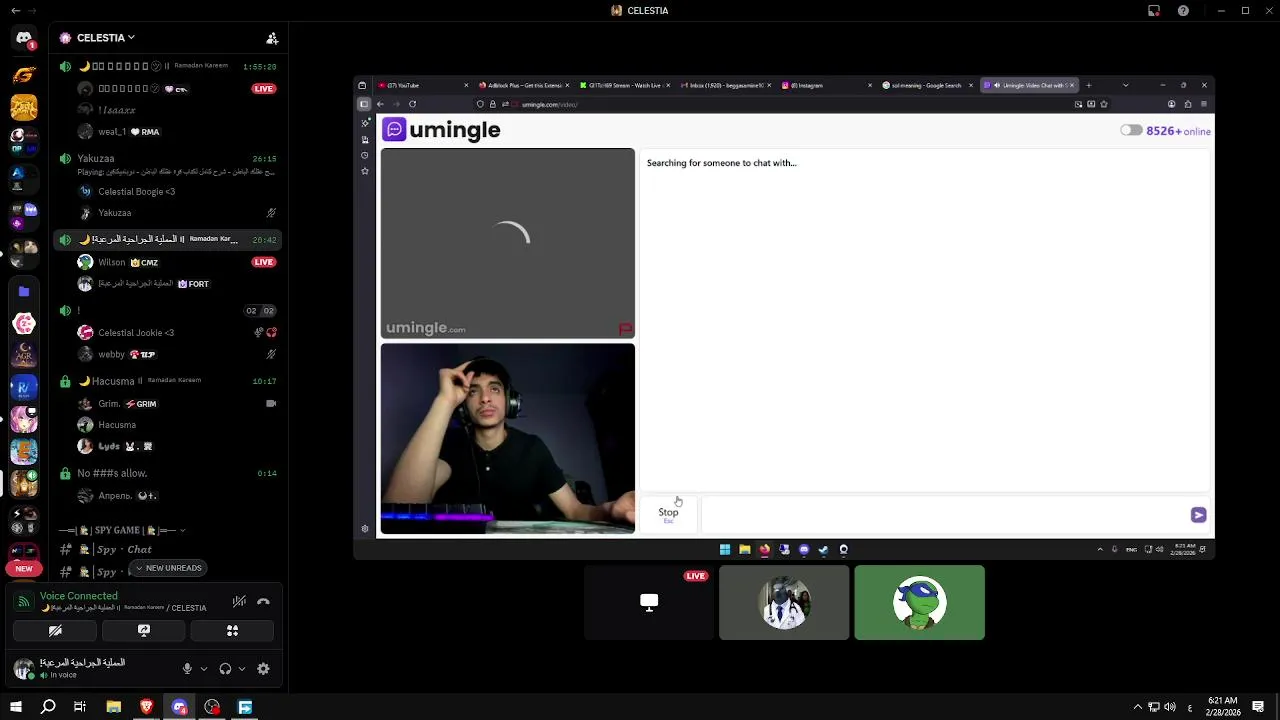
Task: Open Discord from Windows taskbar
Action: click(x=179, y=707)
